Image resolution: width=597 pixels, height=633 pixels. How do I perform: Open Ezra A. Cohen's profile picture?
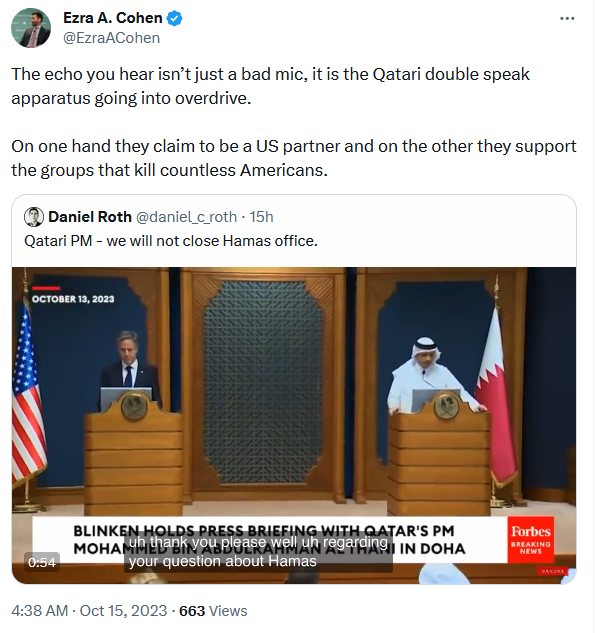tap(31, 28)
